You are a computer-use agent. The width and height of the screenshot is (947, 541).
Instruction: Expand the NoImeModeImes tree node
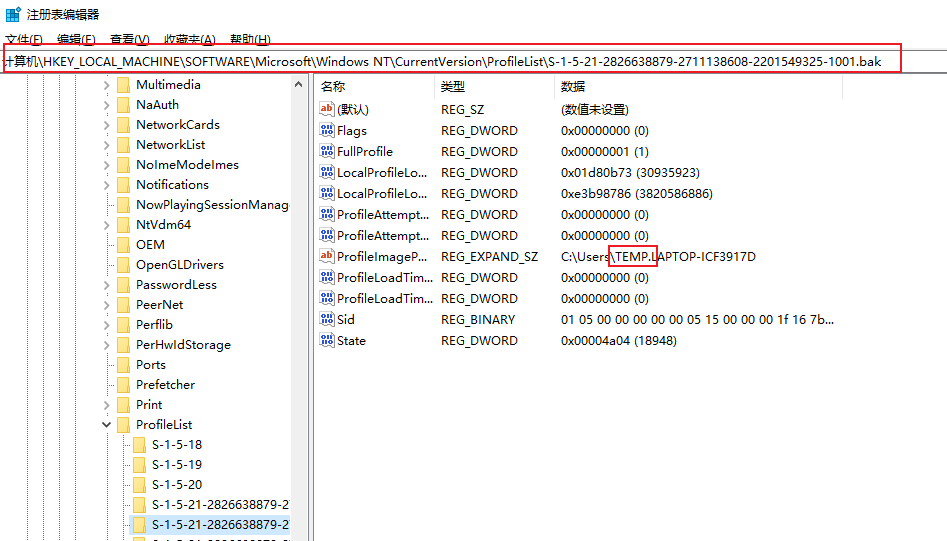pos(106,165)
